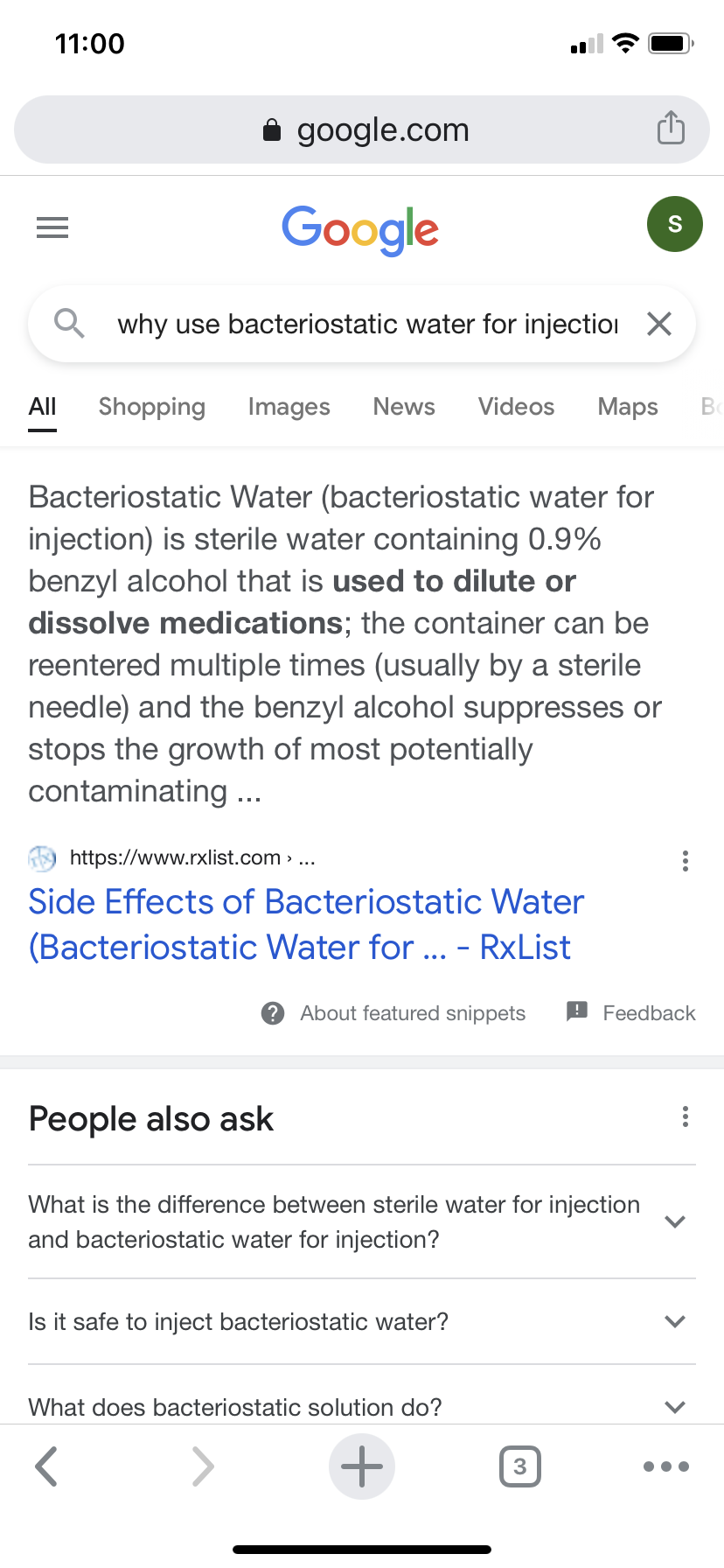Click About featured snippets

412,1013
